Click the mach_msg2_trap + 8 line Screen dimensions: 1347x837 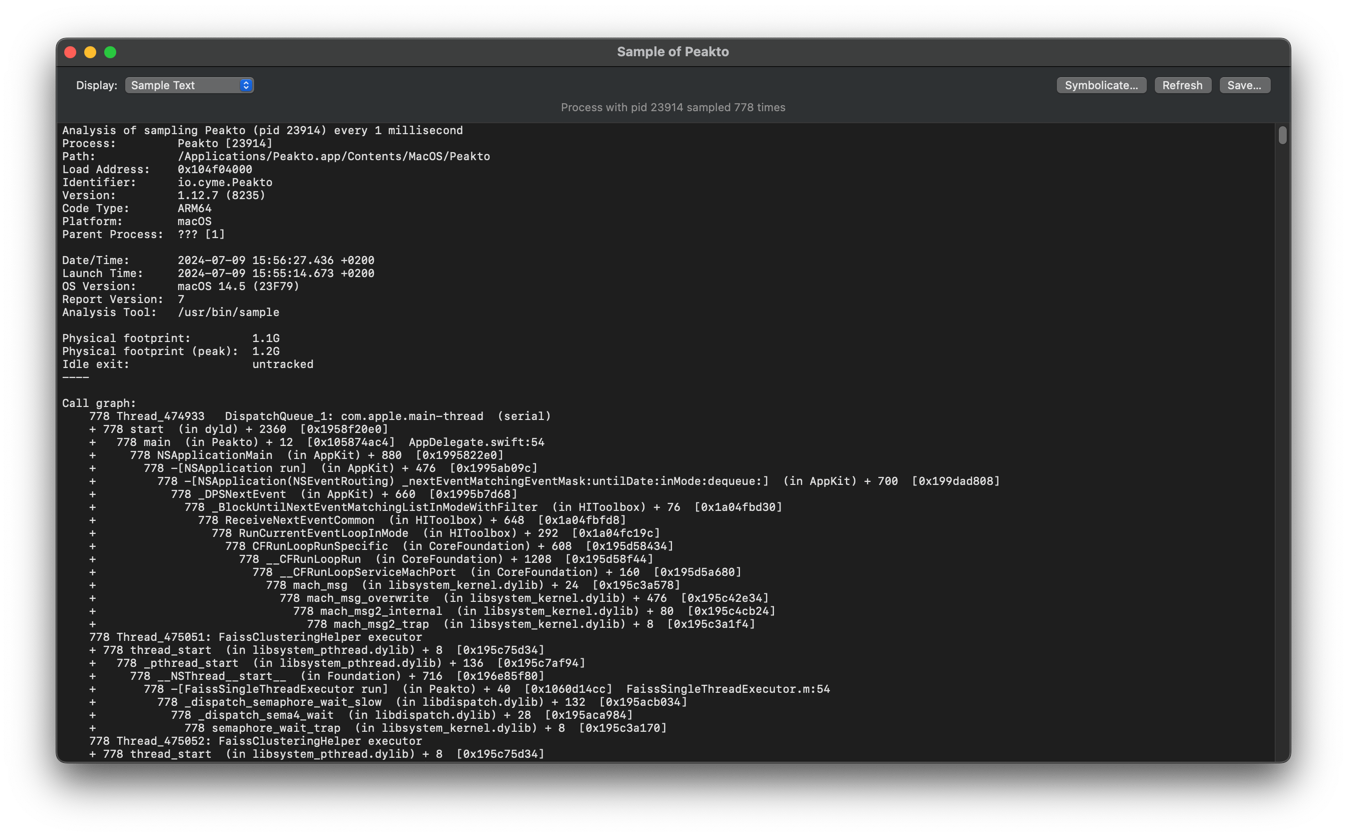(x=422, y=624)
